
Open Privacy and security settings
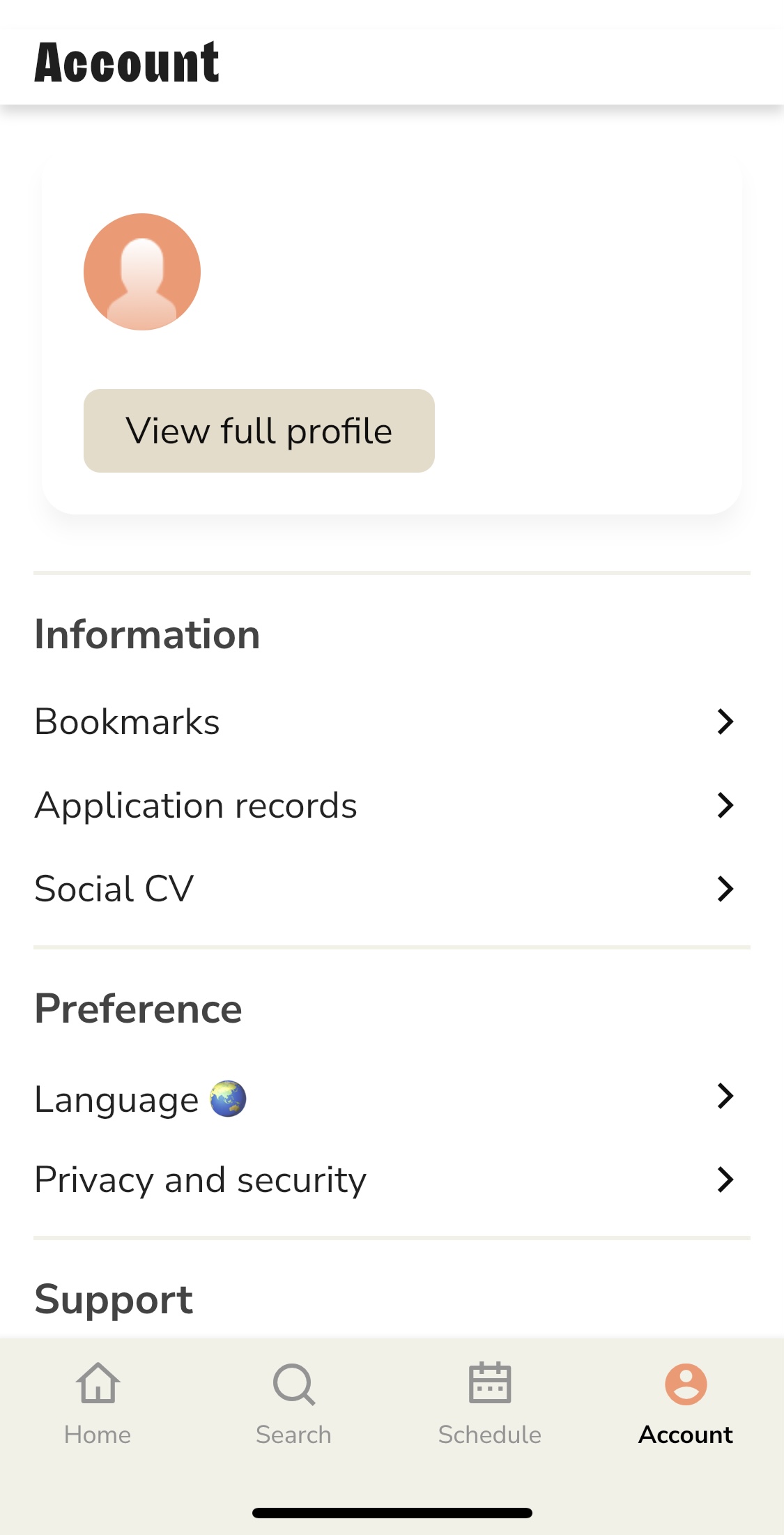(392, 1179)
